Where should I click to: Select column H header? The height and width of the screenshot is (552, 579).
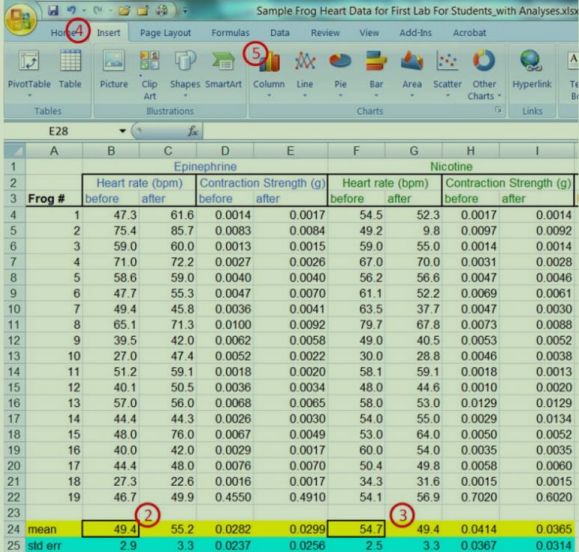tap(470, 151)
